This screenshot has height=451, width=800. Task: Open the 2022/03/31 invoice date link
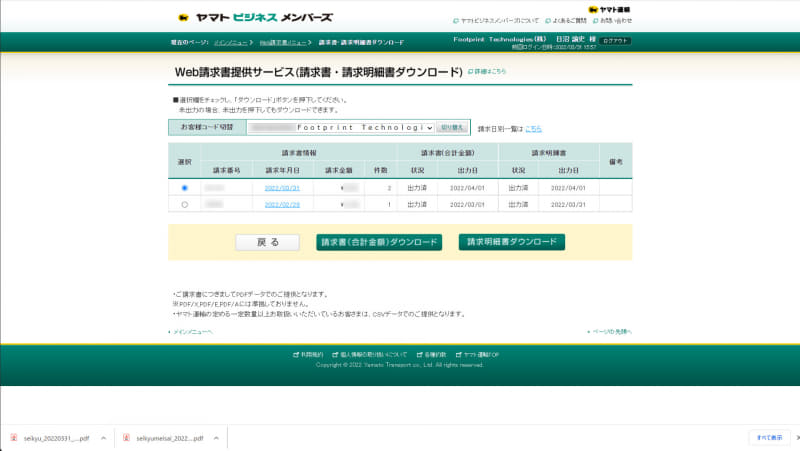pyautogui.click(x=282, y=188)
